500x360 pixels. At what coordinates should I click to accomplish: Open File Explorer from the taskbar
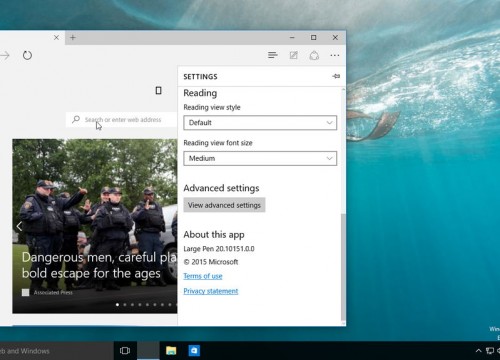pyautogui.click(x=171, y=350)
